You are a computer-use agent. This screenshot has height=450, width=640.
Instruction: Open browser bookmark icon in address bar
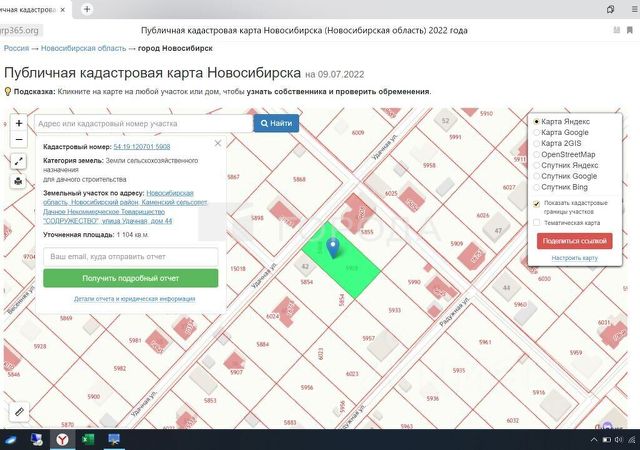pos(630,30)
